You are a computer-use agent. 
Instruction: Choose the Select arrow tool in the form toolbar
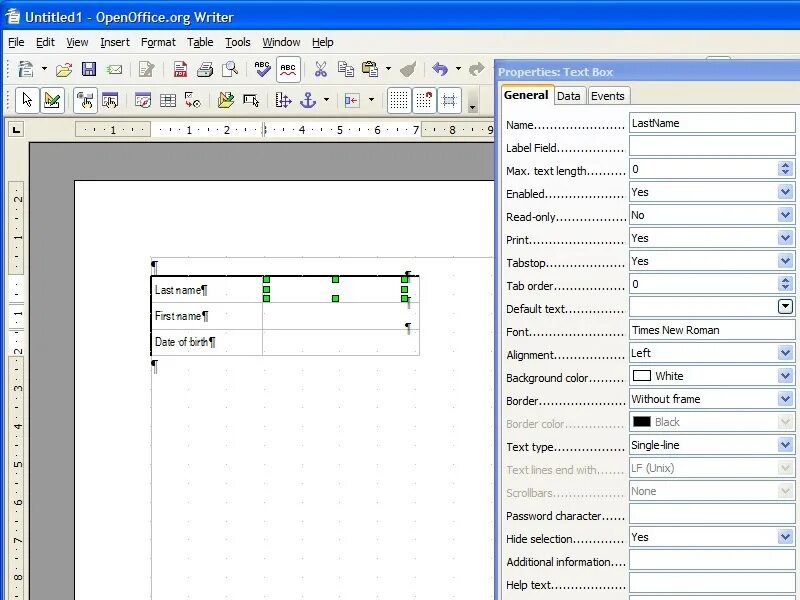click(x=27, y=100)
